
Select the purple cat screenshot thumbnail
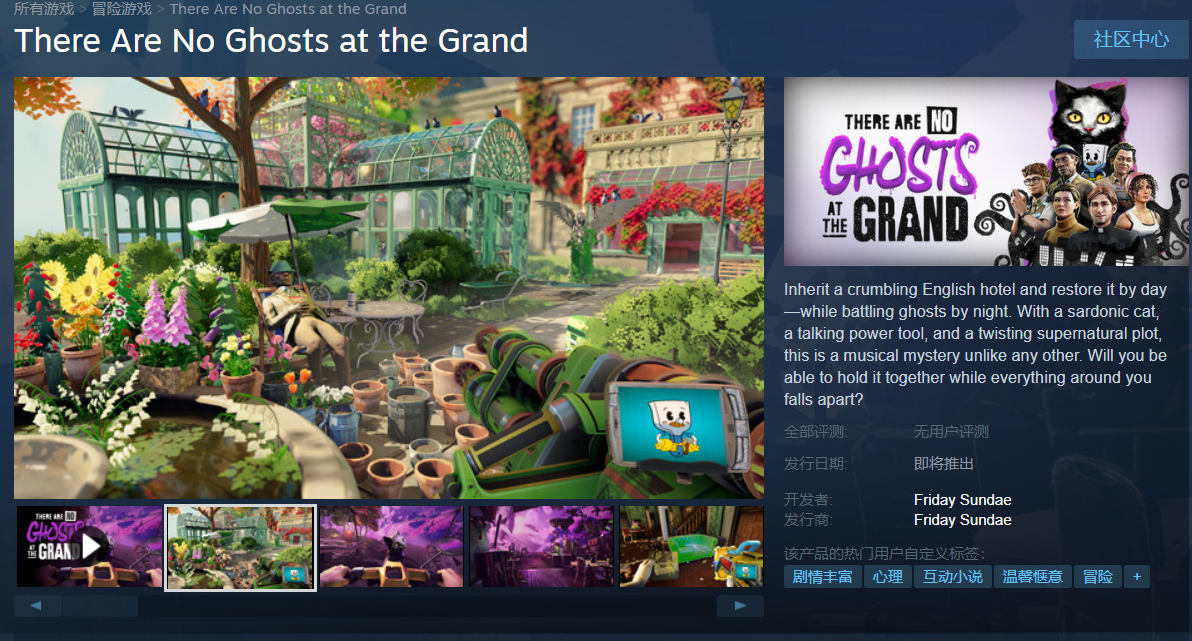392,547
